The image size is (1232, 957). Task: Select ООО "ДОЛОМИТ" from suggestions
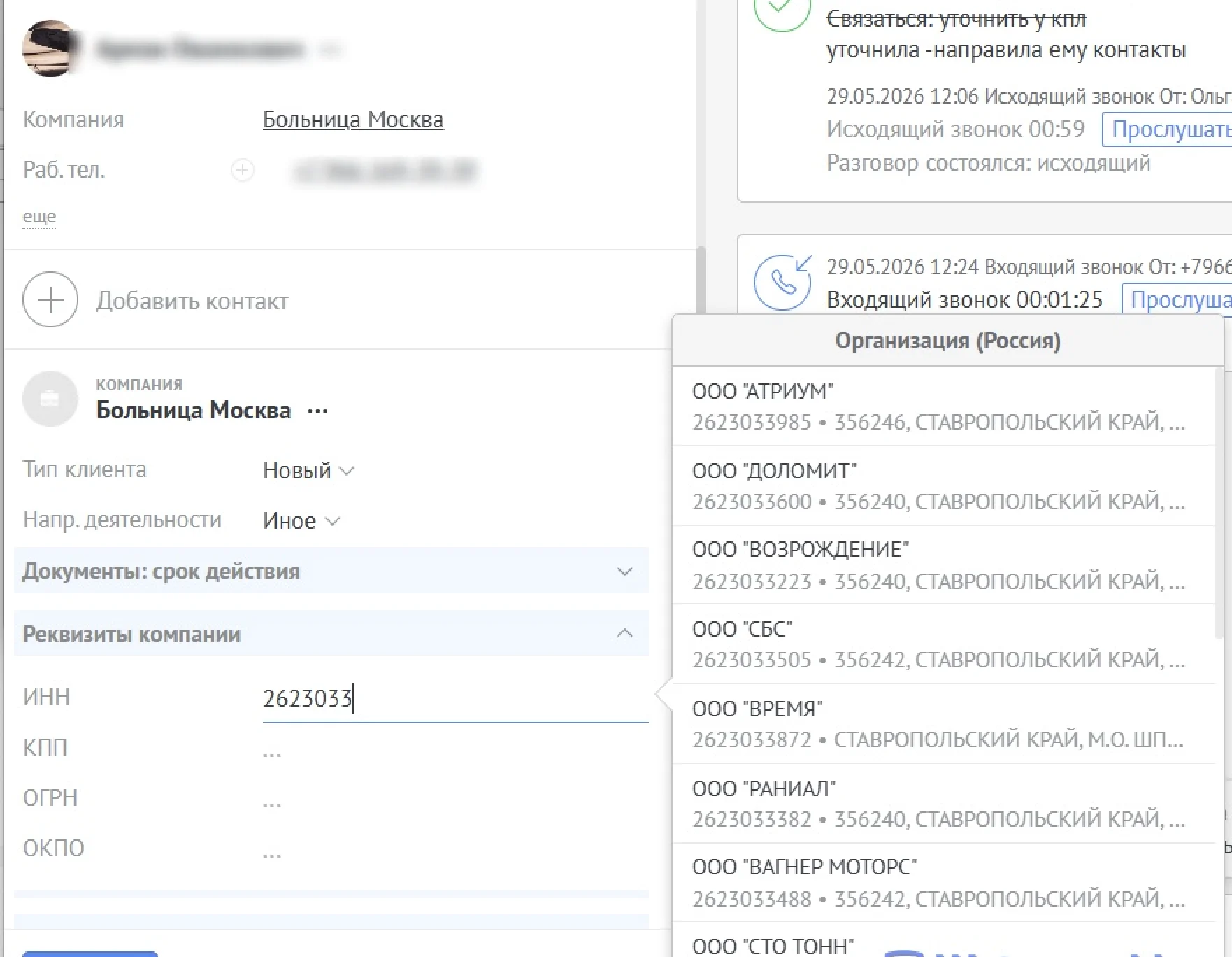[944, 486]
